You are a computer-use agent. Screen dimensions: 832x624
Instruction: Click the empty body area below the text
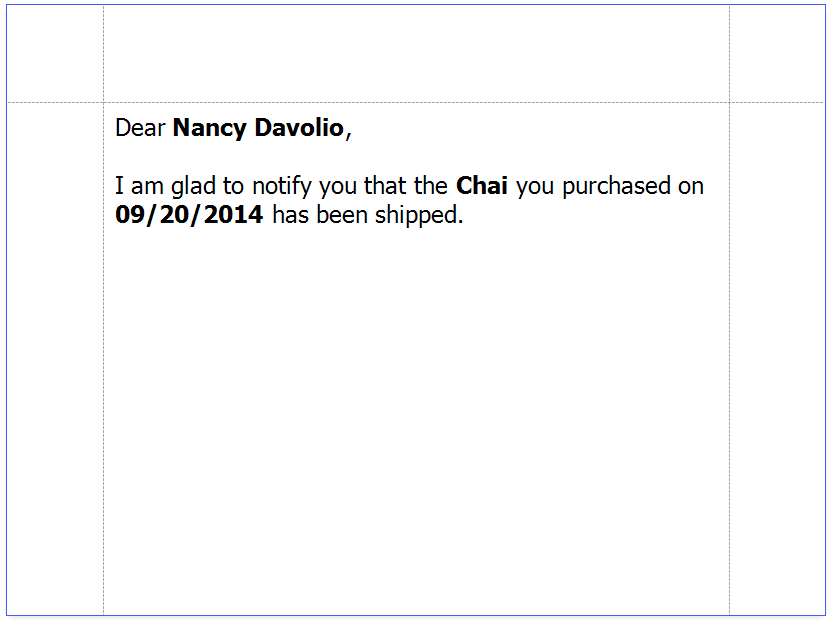[416, 420]
